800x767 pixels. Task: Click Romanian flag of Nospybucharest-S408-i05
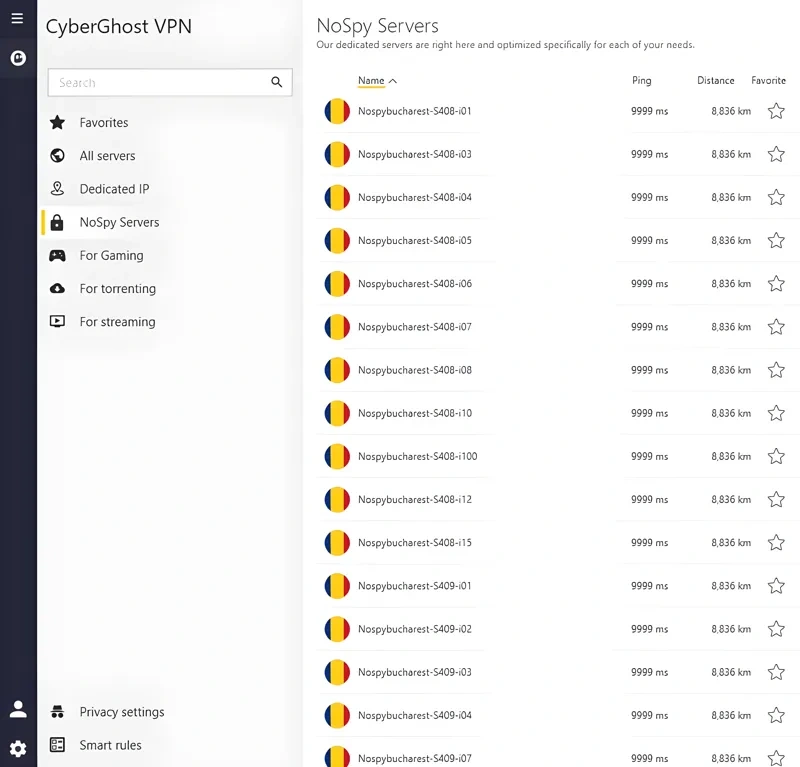pos(337,240)
